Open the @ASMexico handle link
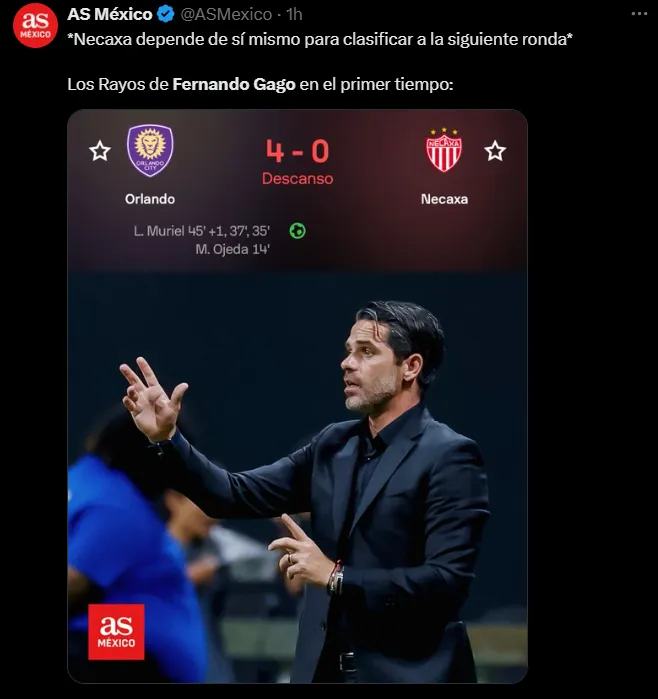Screen dimensions: 658x699 226,14
